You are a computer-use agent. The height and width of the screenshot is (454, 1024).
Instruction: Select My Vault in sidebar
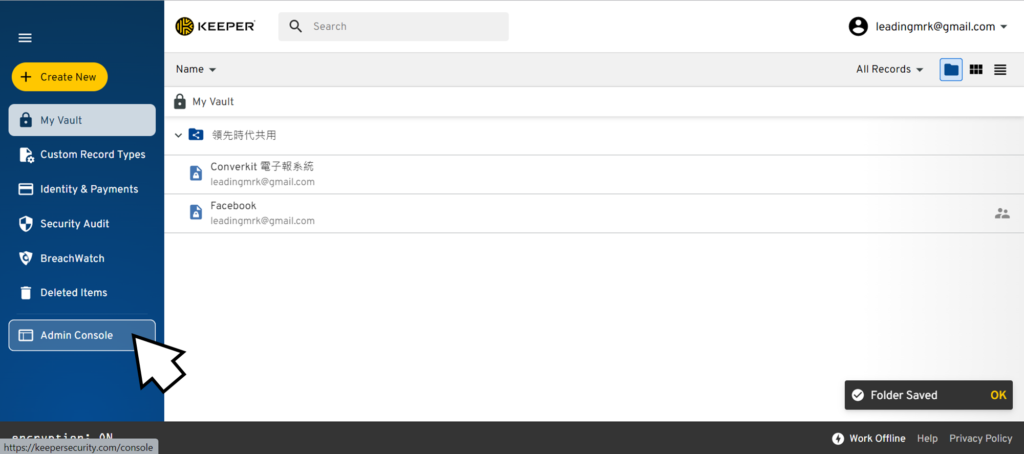pyautogui.click(x=82, y=120)
